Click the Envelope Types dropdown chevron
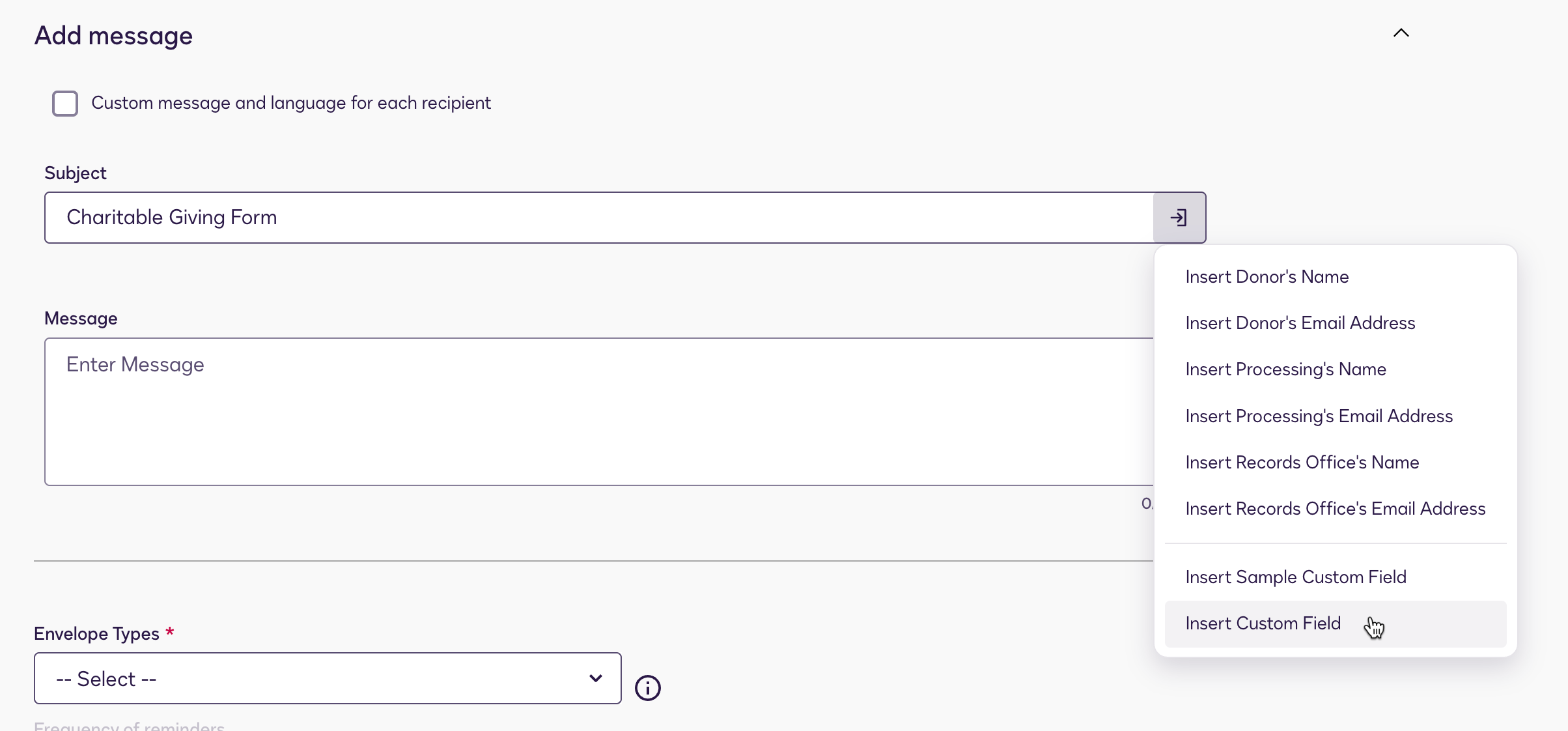 click(x=595, y=678)
